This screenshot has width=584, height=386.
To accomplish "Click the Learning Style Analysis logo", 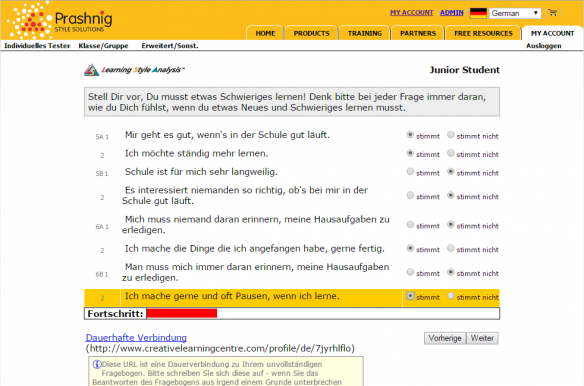I will [x=134, y=70].
